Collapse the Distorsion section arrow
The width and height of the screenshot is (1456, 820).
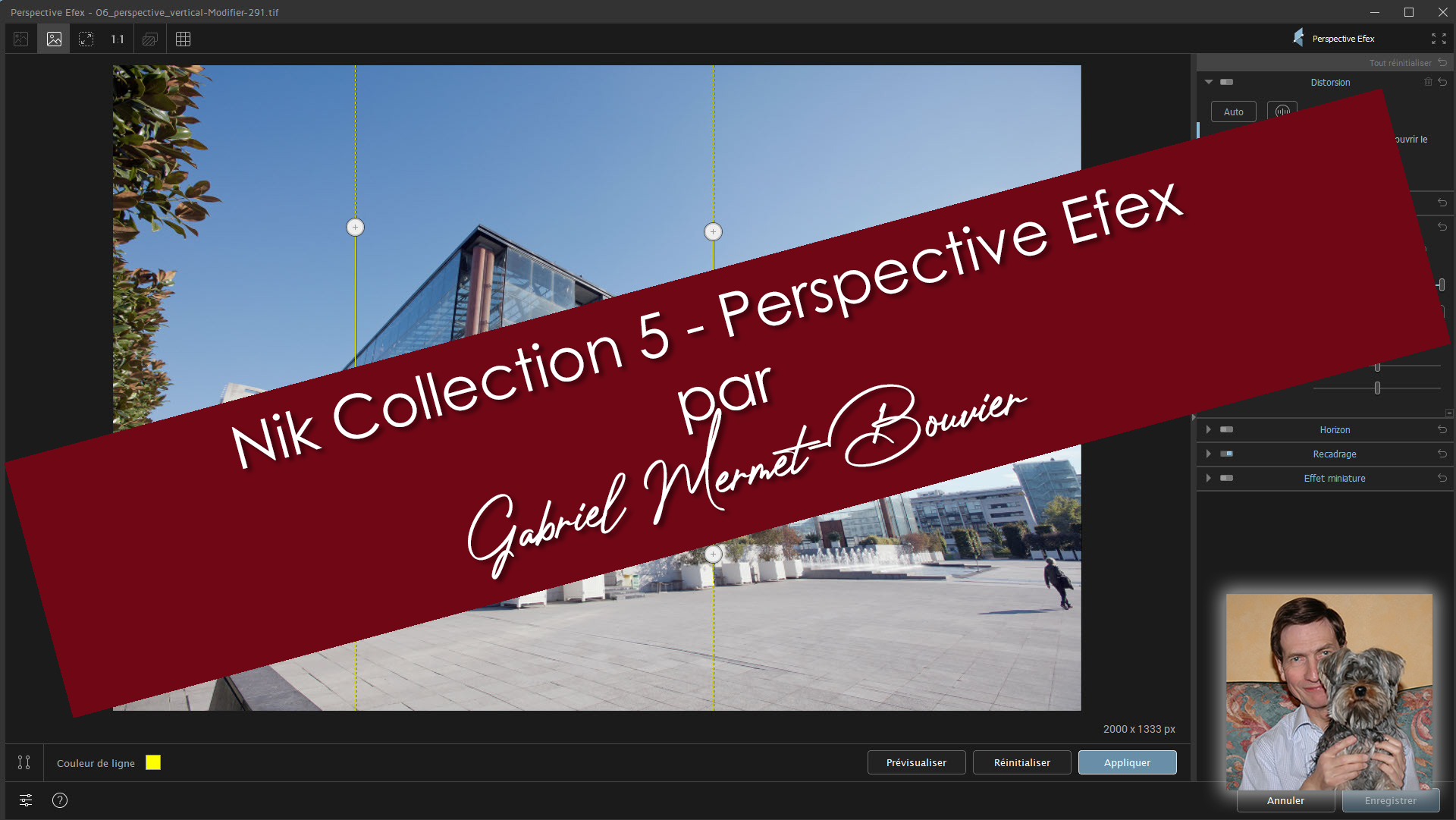coord(1209,82)
